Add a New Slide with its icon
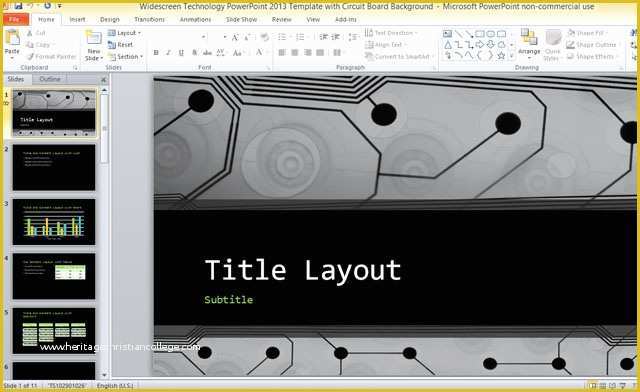640x392 pixels. tap(93, 38)
